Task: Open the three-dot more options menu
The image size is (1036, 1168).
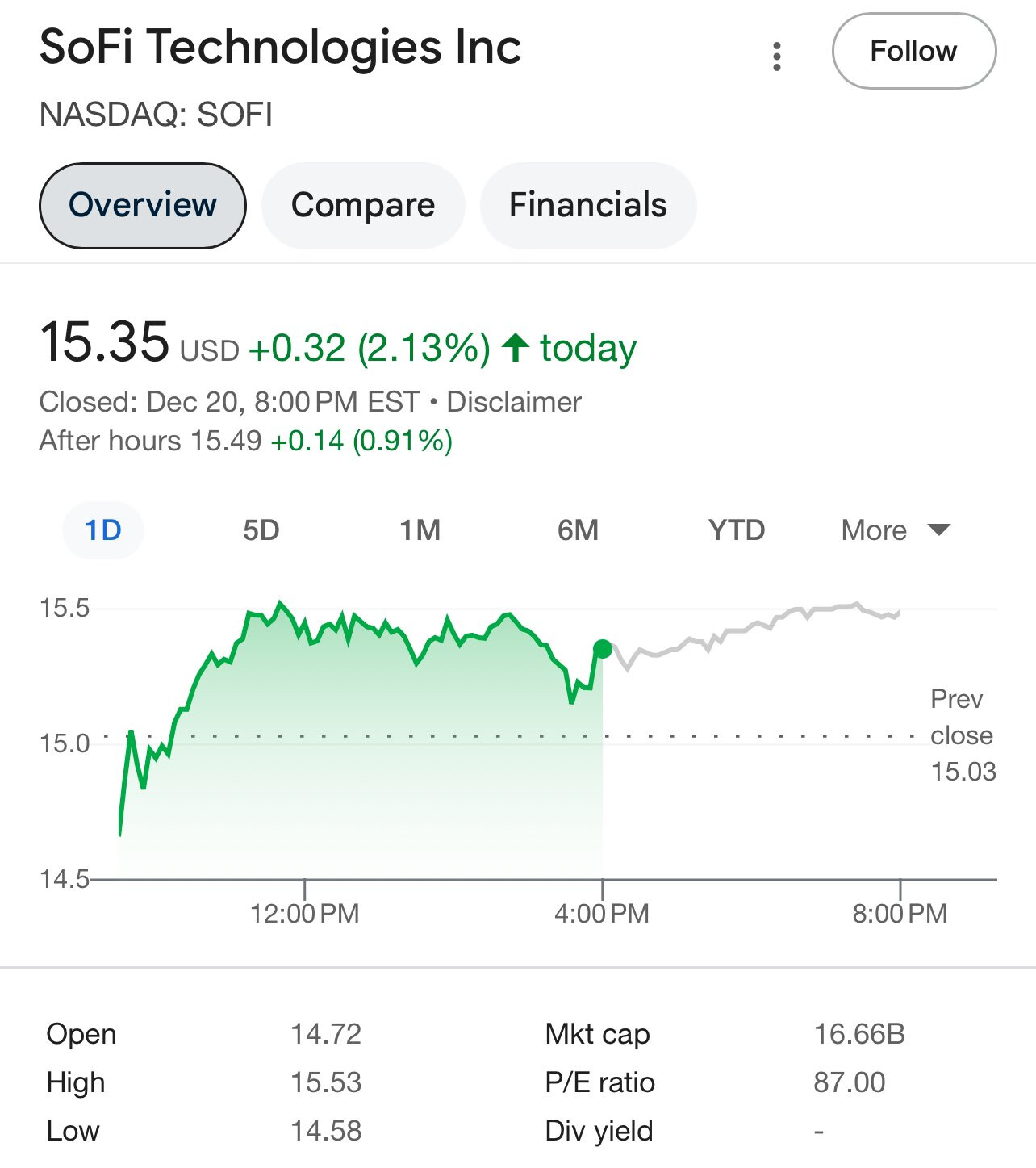Action: (x=776, y=57)
